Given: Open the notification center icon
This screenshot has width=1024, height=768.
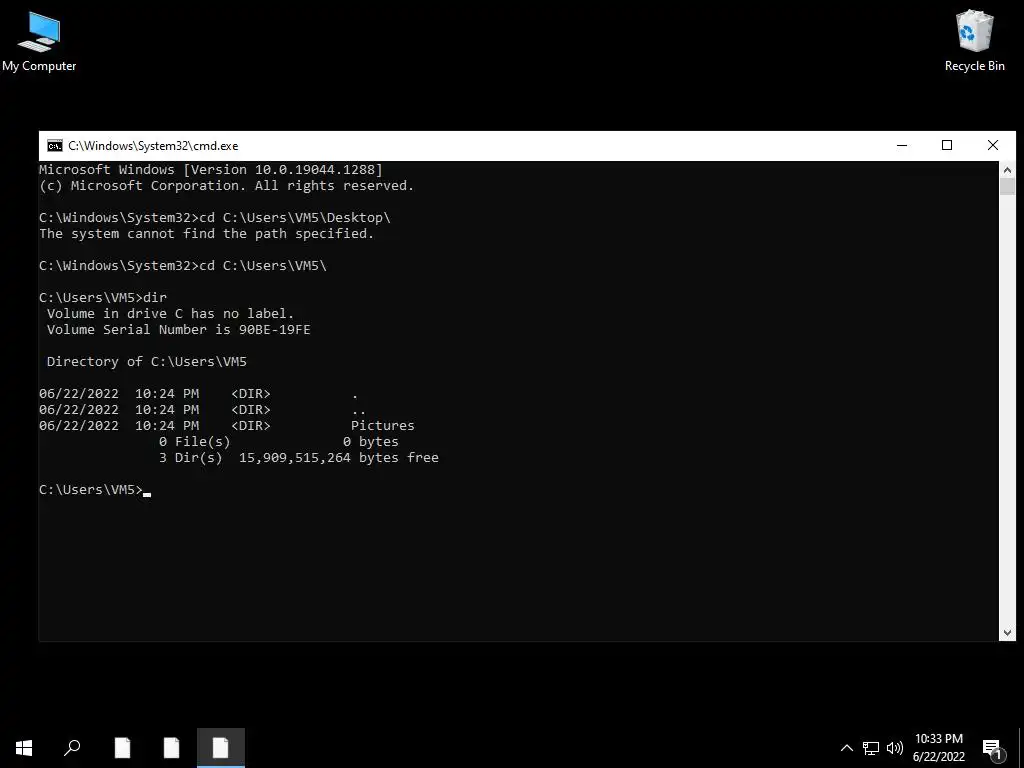Looking at the screenshot, I should point(992,749).
